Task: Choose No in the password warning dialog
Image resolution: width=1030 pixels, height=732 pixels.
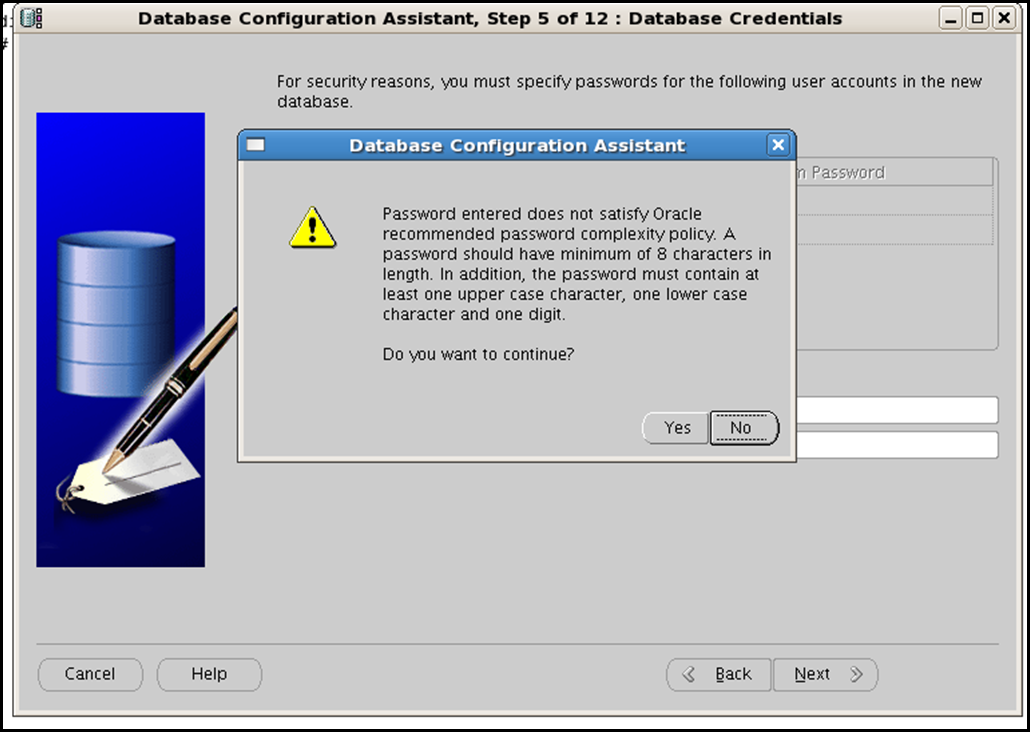Action: pyautogui.click(x=744, y=428)
